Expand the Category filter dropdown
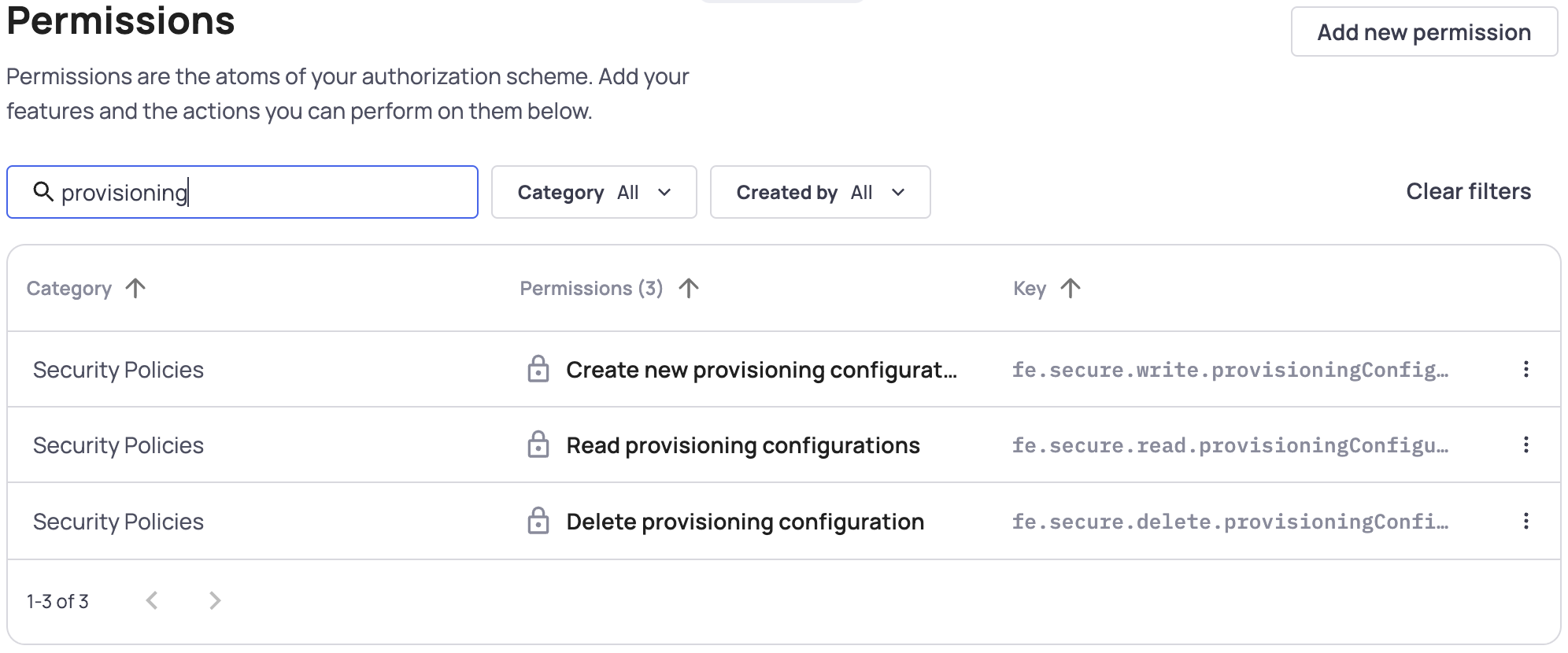Viewport: 1568px width, 653px height. tap(594, 192)
